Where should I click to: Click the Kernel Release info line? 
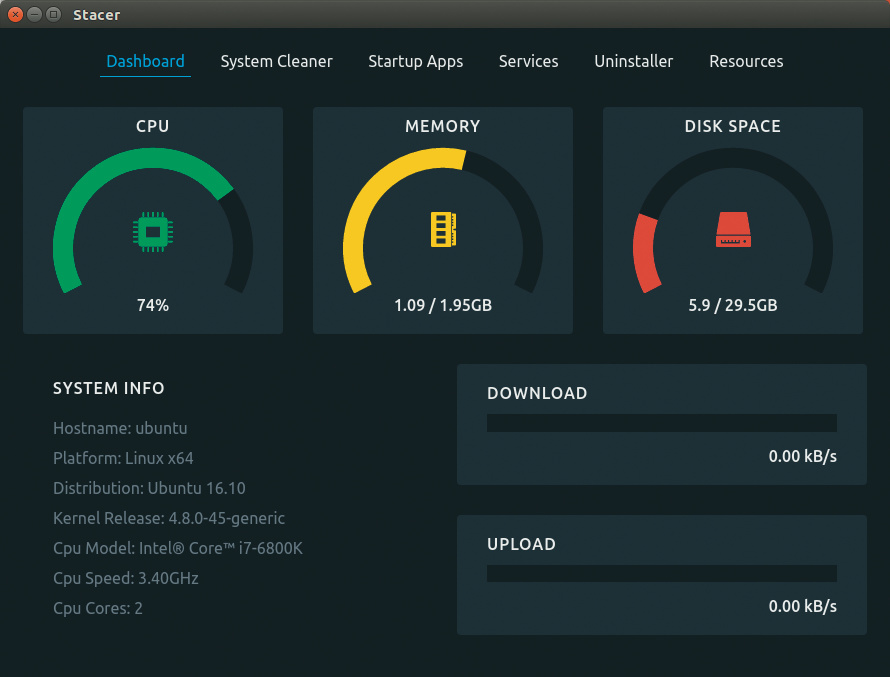tap(169, 518)
